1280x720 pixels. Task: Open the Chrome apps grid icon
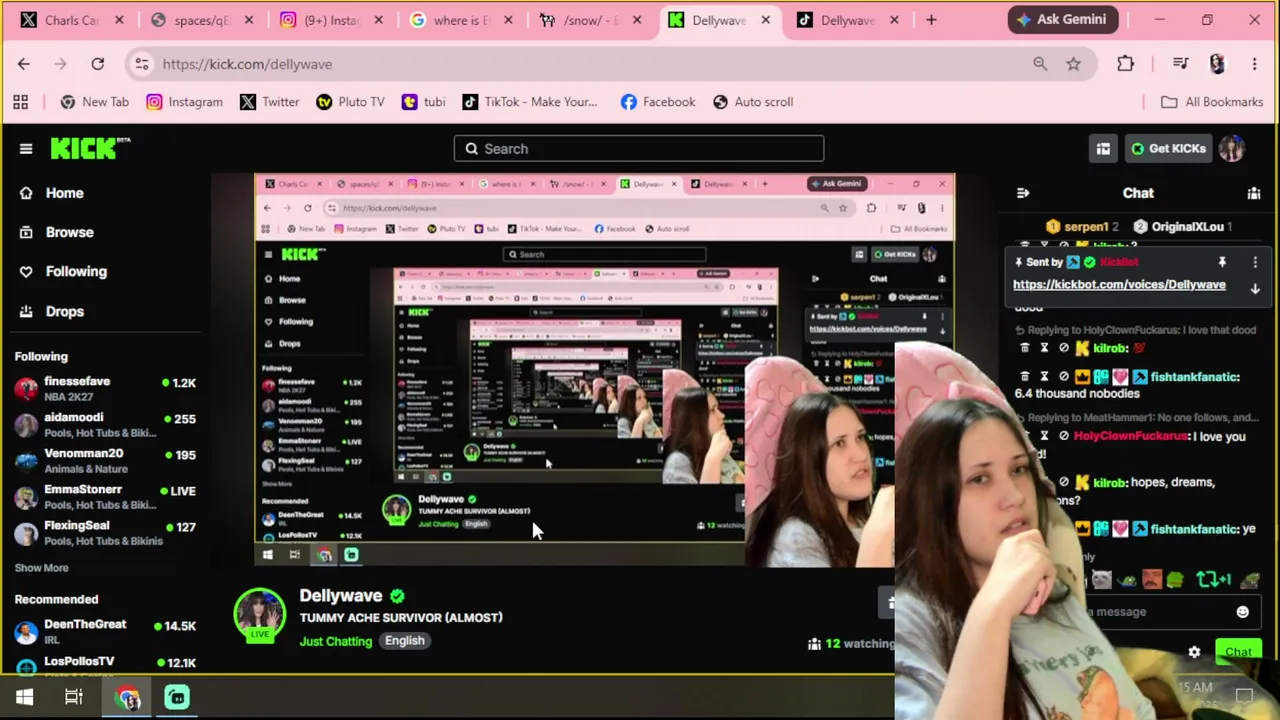point(20,102)
